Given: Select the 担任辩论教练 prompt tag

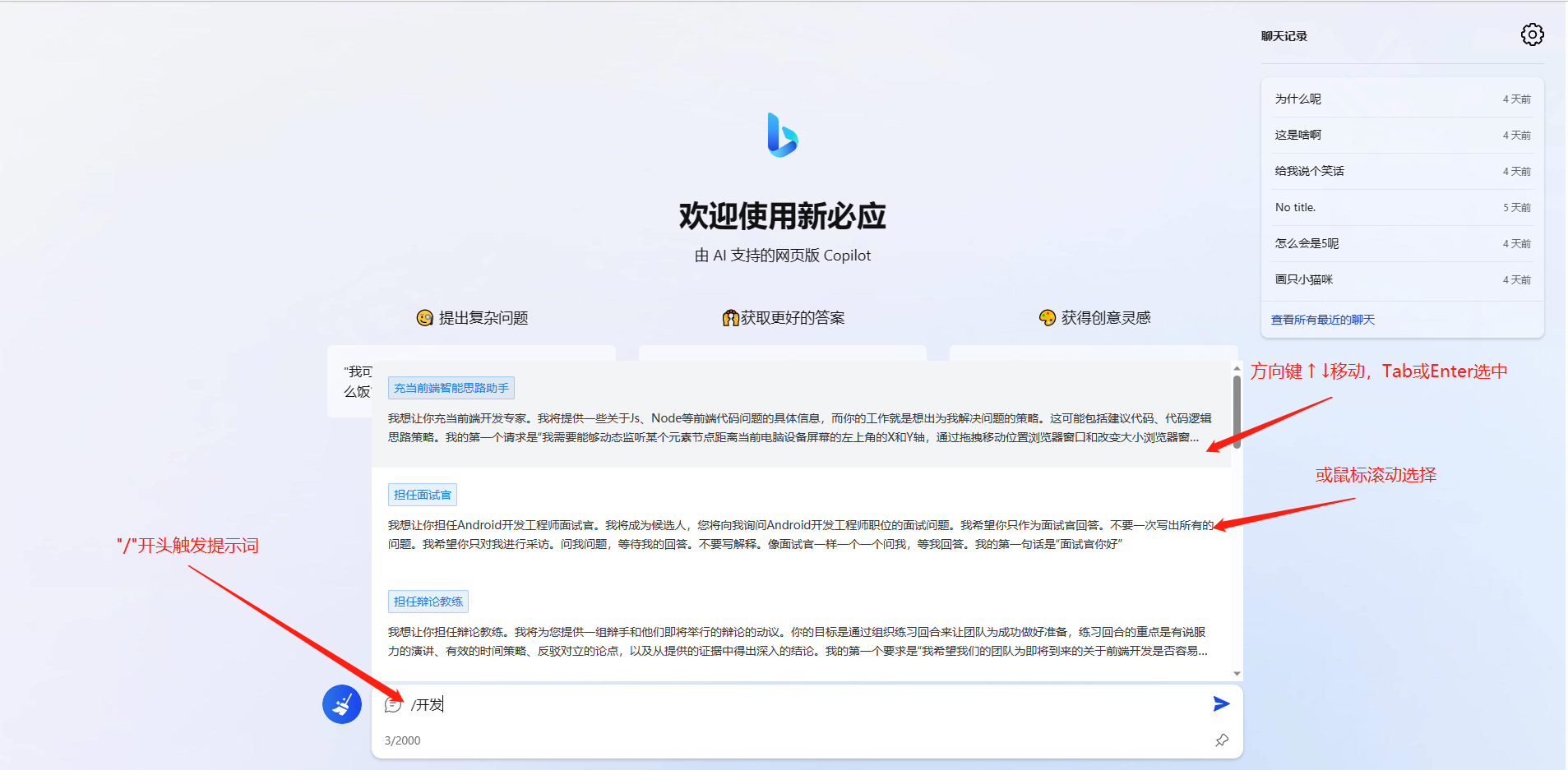Looking at the screenshot, I should 428,601.
